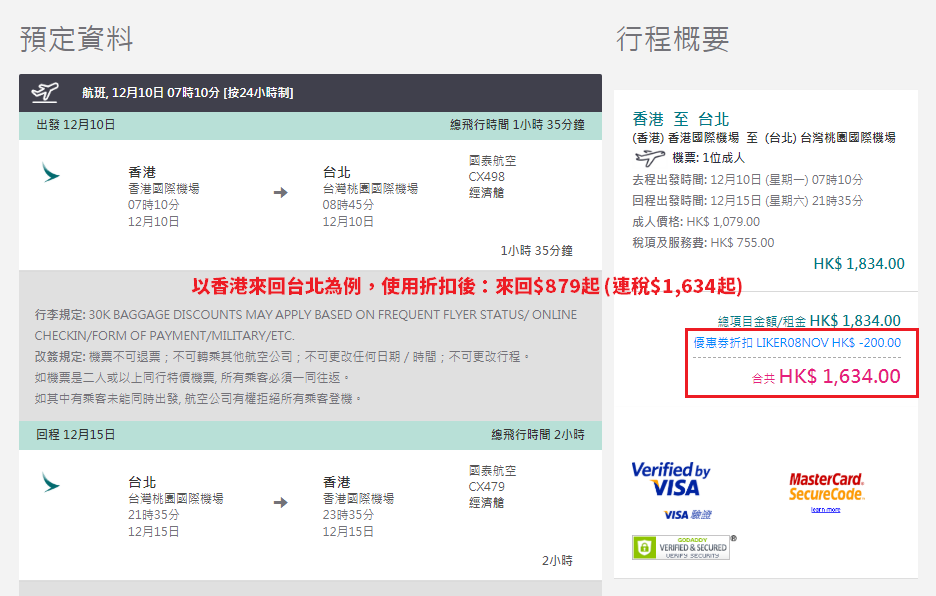Click the 出發 12月10日 section bar label
The image size is (936, 596).
point(76,125)
